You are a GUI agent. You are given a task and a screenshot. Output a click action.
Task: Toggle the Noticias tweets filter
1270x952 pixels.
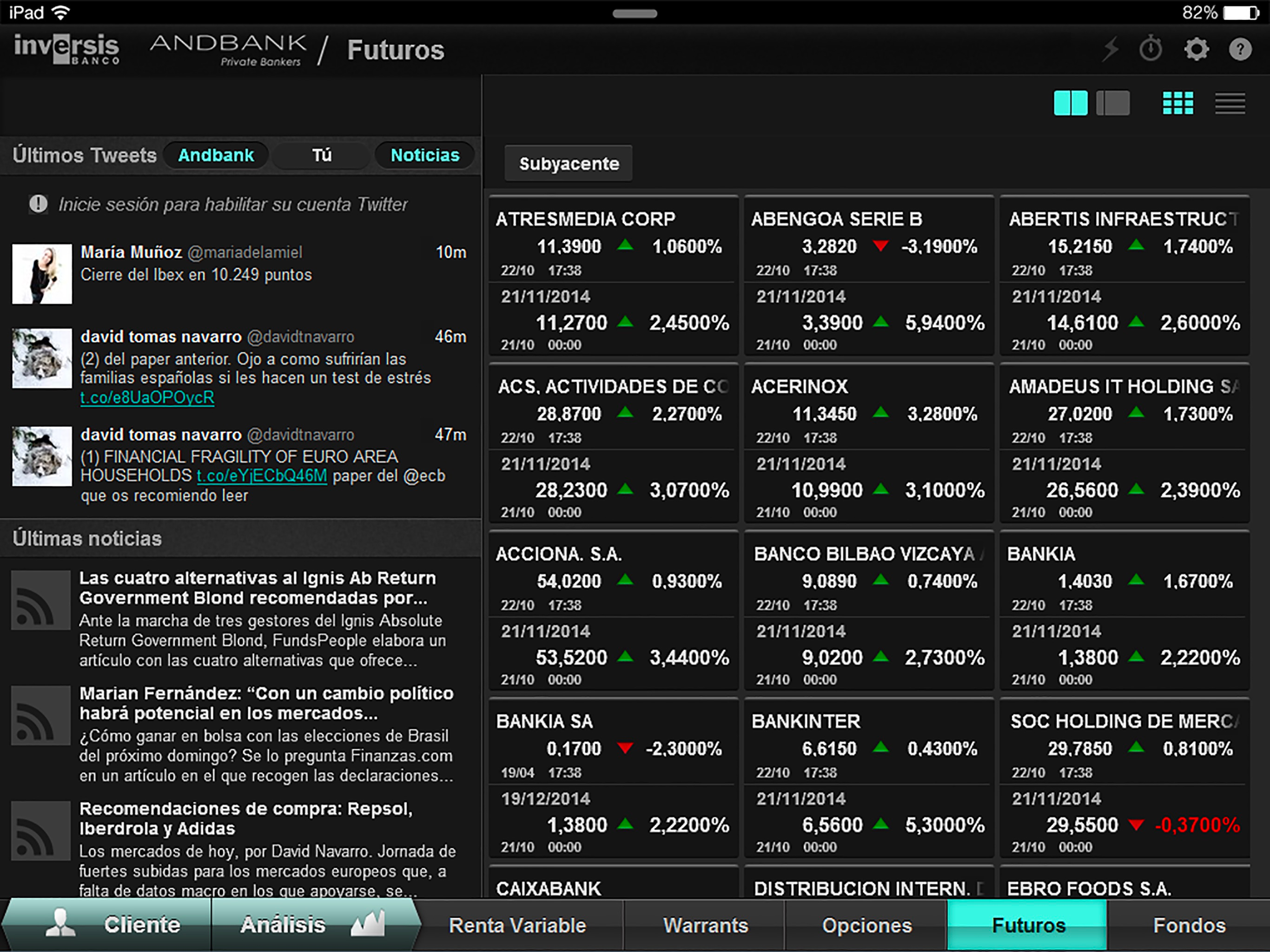pyautogui.click(x=425, y=155)
